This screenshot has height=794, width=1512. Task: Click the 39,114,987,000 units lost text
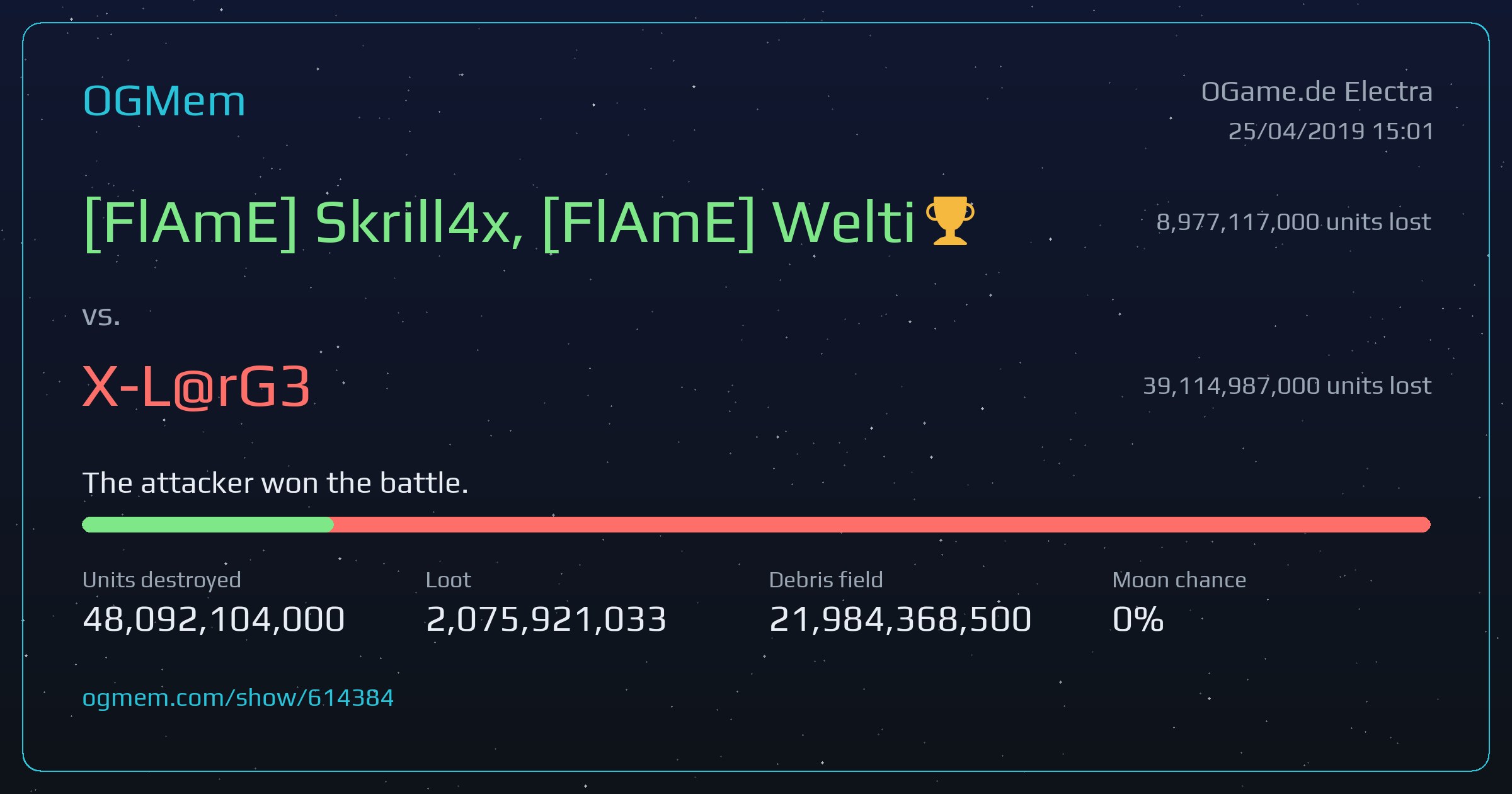(x=1287, y=386)
